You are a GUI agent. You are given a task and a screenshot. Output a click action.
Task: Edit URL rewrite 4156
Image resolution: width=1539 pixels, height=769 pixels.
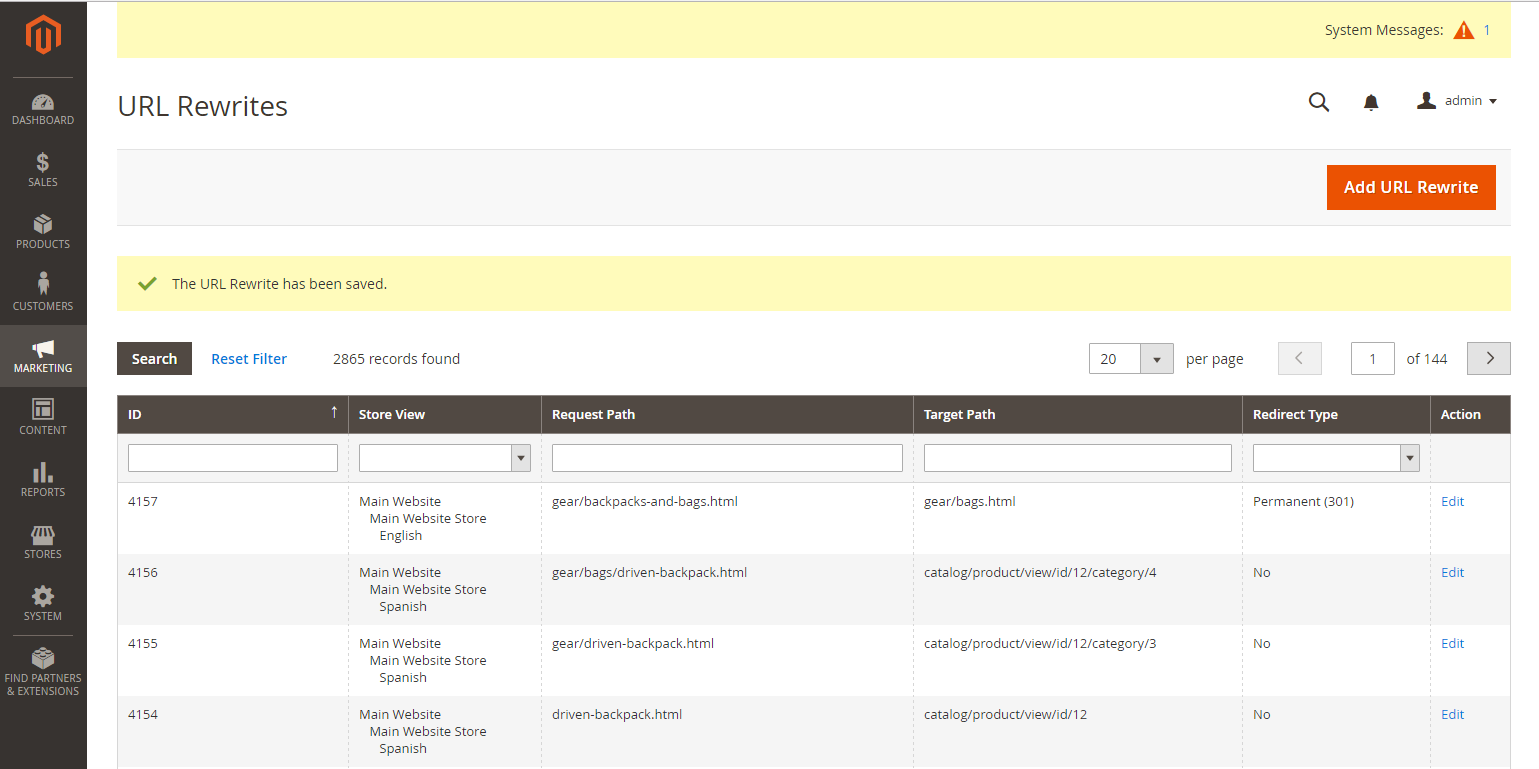[1452, 572]
